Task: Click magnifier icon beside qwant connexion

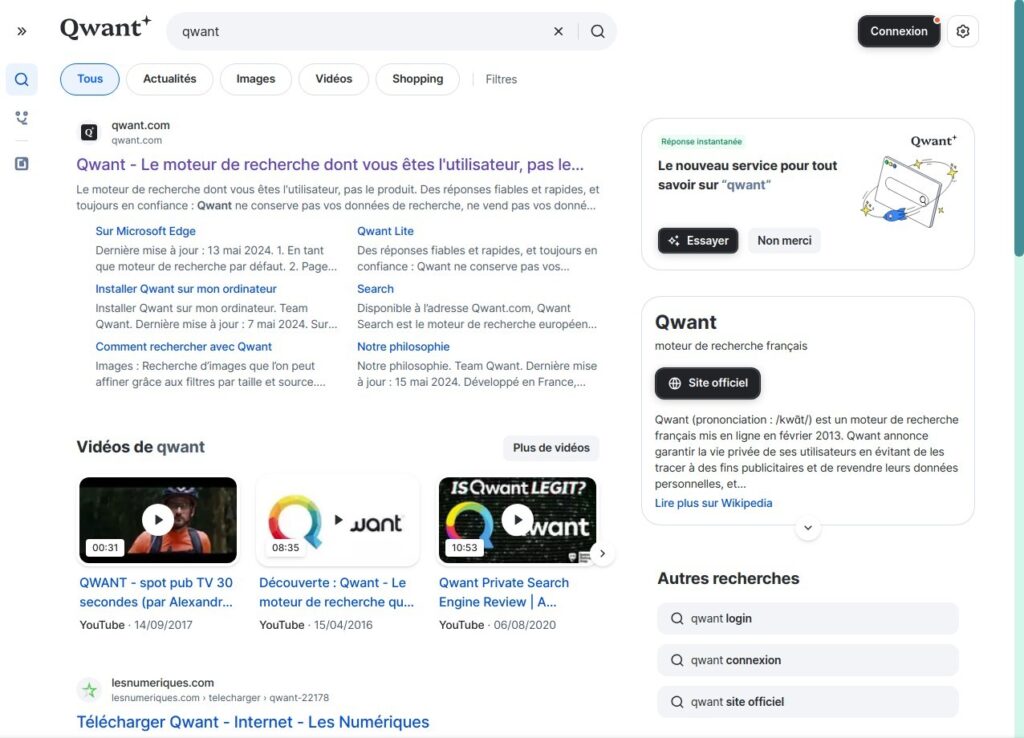Action: point(677,660)
